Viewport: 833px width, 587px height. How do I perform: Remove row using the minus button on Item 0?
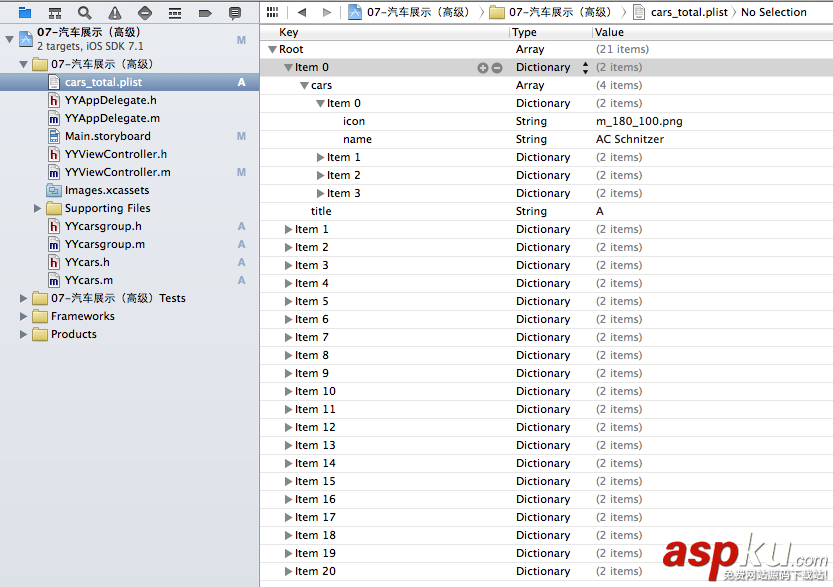point(497,67)
